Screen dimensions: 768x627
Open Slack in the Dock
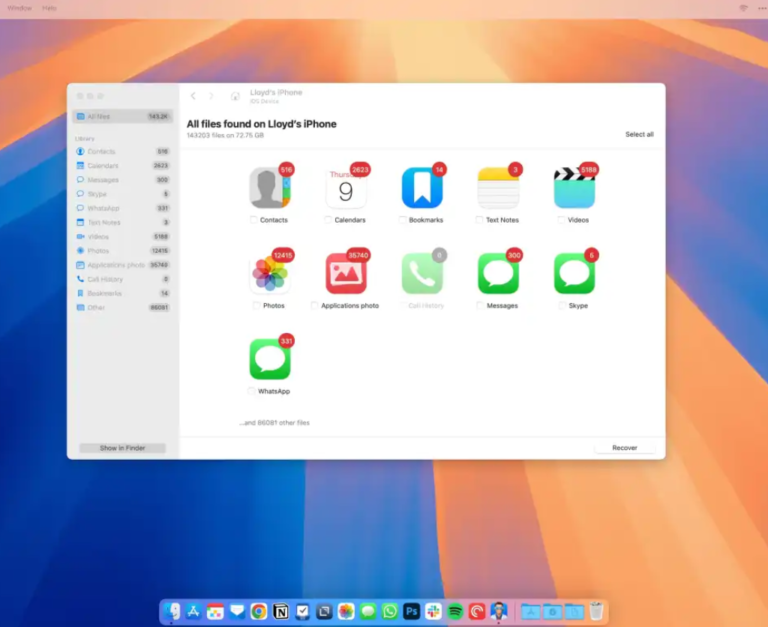pos(433,611)
